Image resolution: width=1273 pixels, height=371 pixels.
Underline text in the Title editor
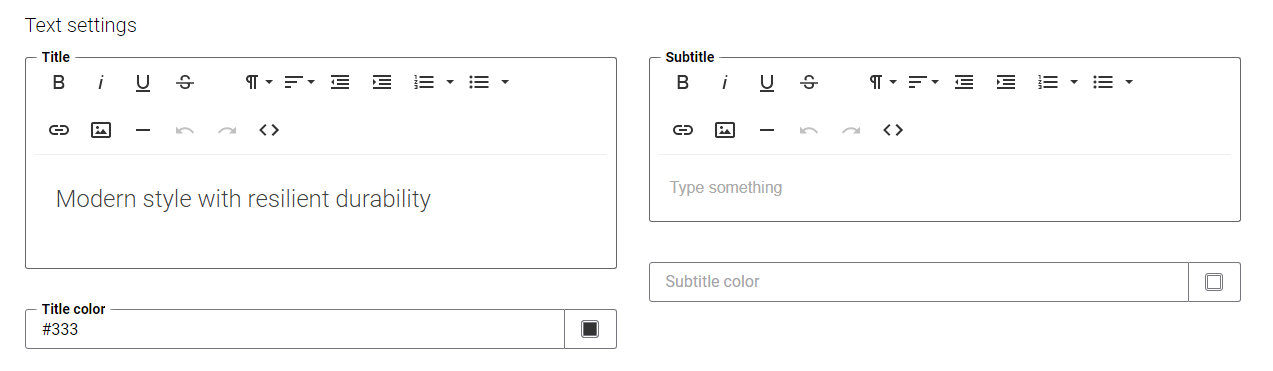point(143,82)
